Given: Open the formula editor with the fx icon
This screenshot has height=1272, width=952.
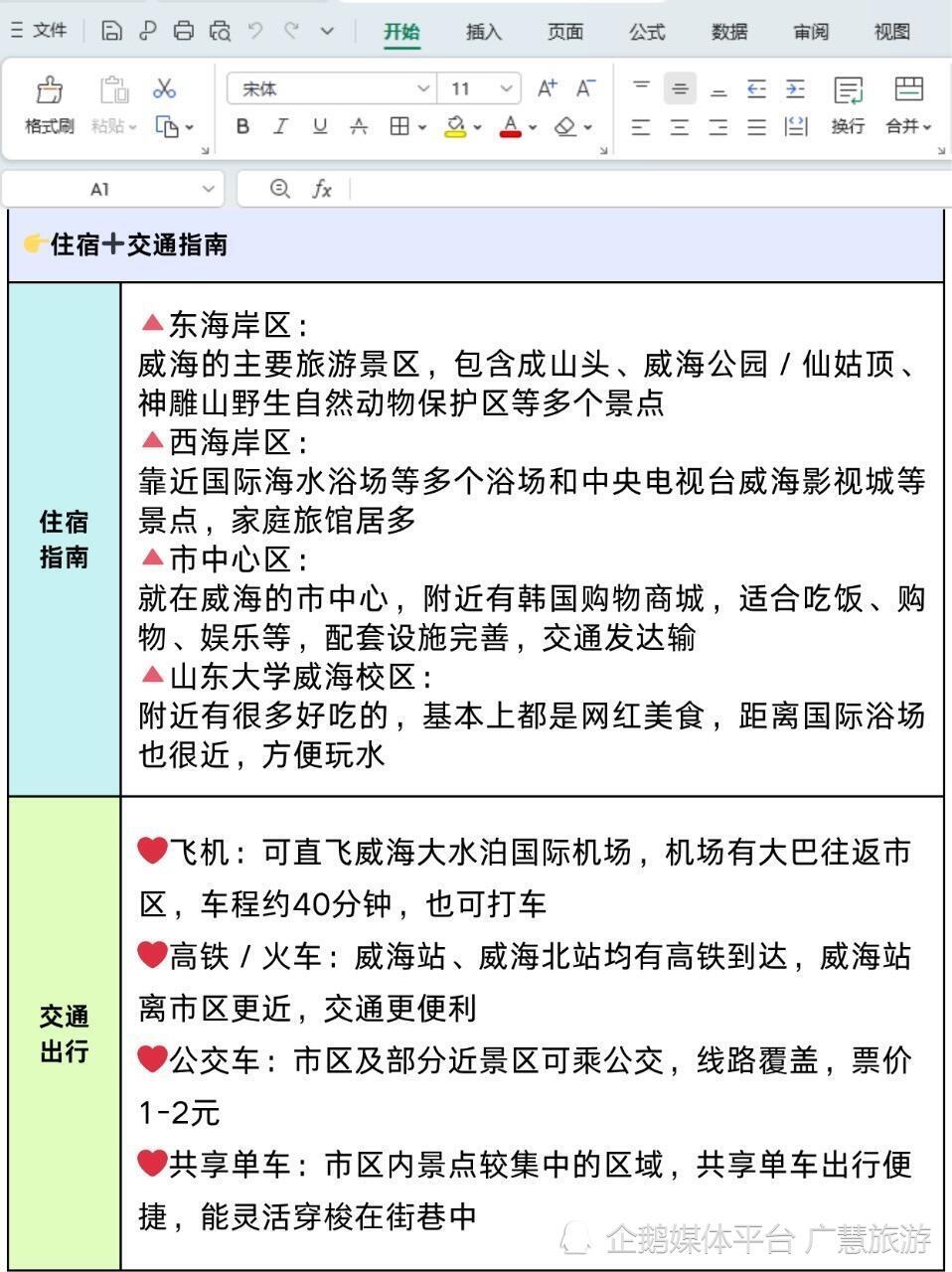Looking at the screenshot, I should click(323, 189).
